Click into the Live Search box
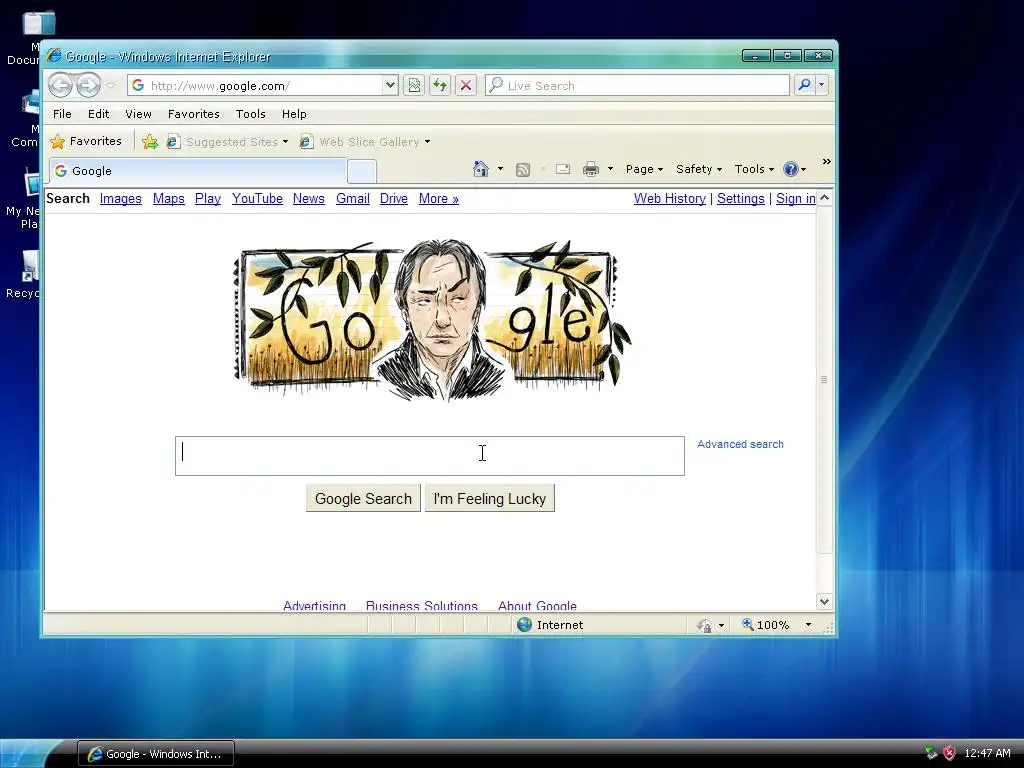1024x768 pixels. (637, 85)
